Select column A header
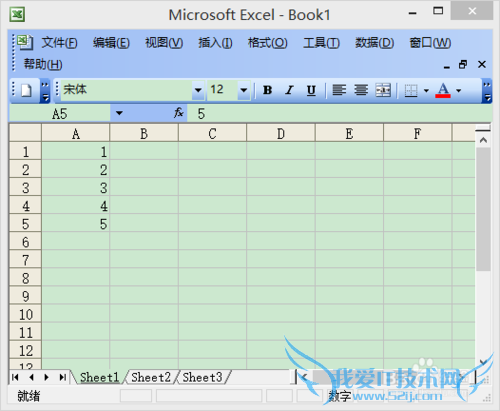This screenshot has width=500, height=411. (x=76, y=134)
